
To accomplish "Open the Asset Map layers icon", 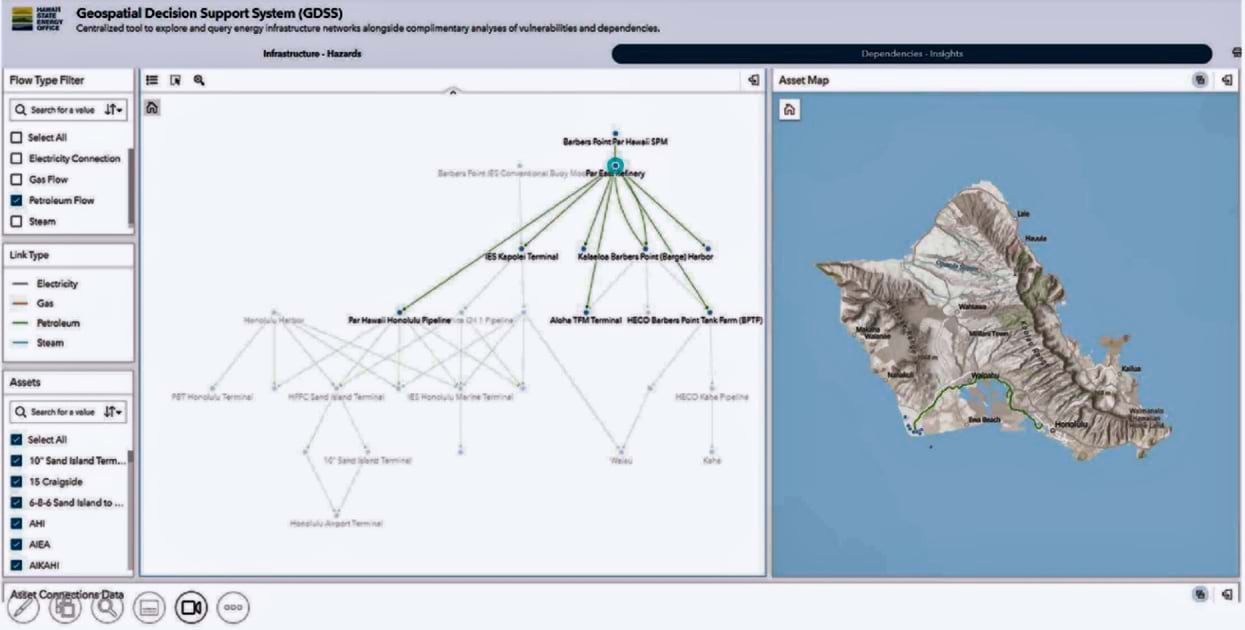I will click(1200, 80).
